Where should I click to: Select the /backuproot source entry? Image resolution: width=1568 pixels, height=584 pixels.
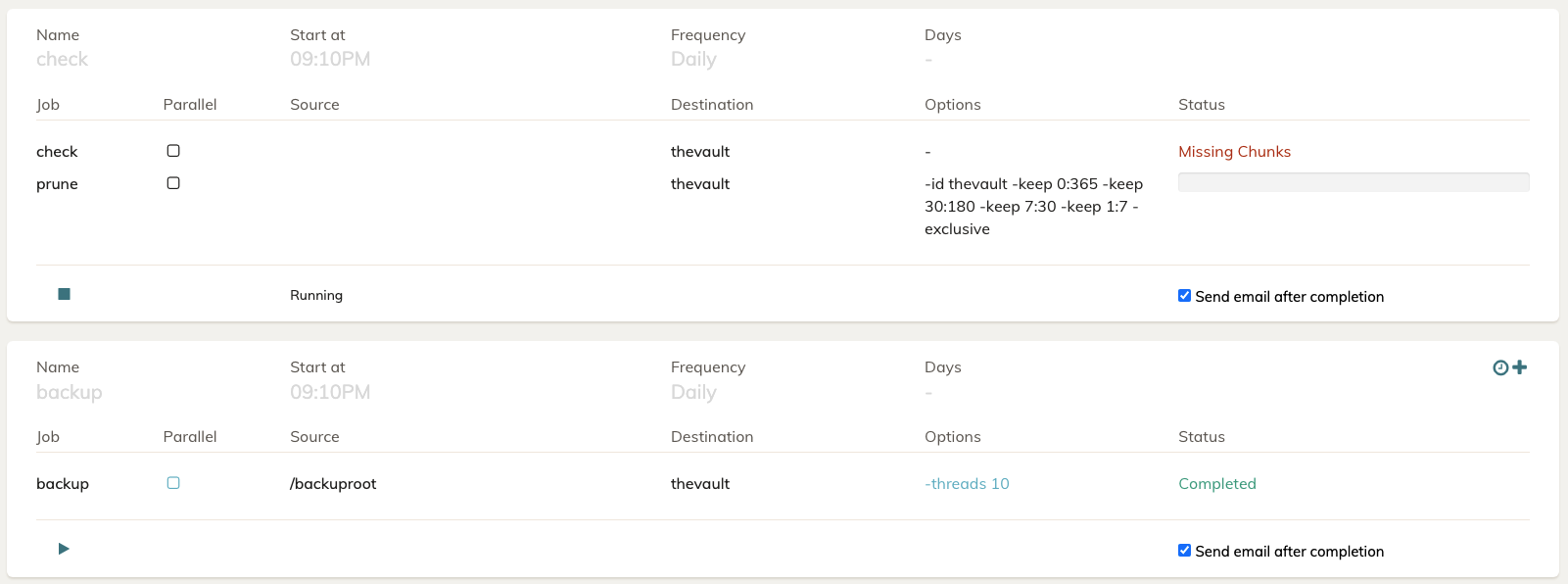tap(333, 484)
